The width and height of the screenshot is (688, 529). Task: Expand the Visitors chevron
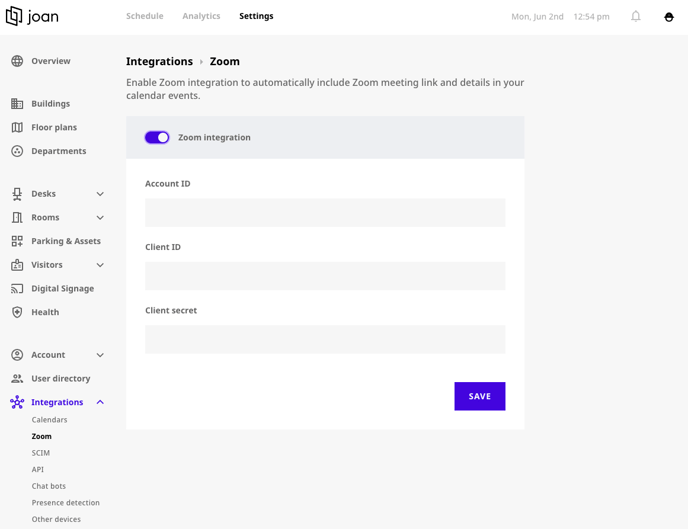[x=100, y=265]
